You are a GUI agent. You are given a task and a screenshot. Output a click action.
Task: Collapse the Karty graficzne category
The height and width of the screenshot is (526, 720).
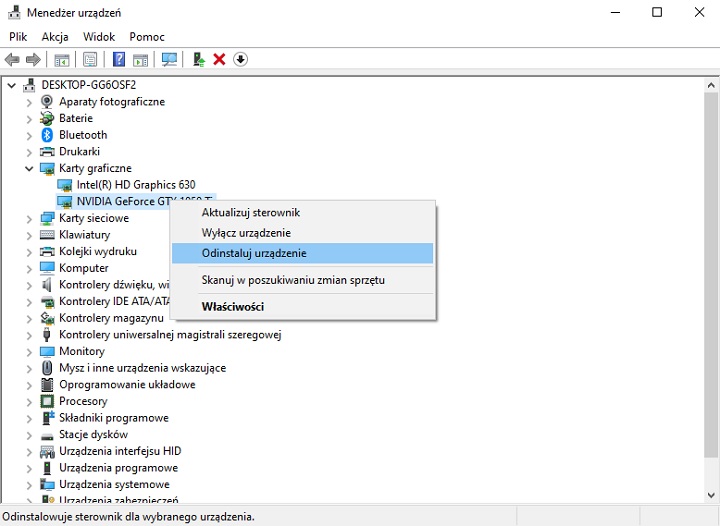pyautogui.click(x=29, y=169)
